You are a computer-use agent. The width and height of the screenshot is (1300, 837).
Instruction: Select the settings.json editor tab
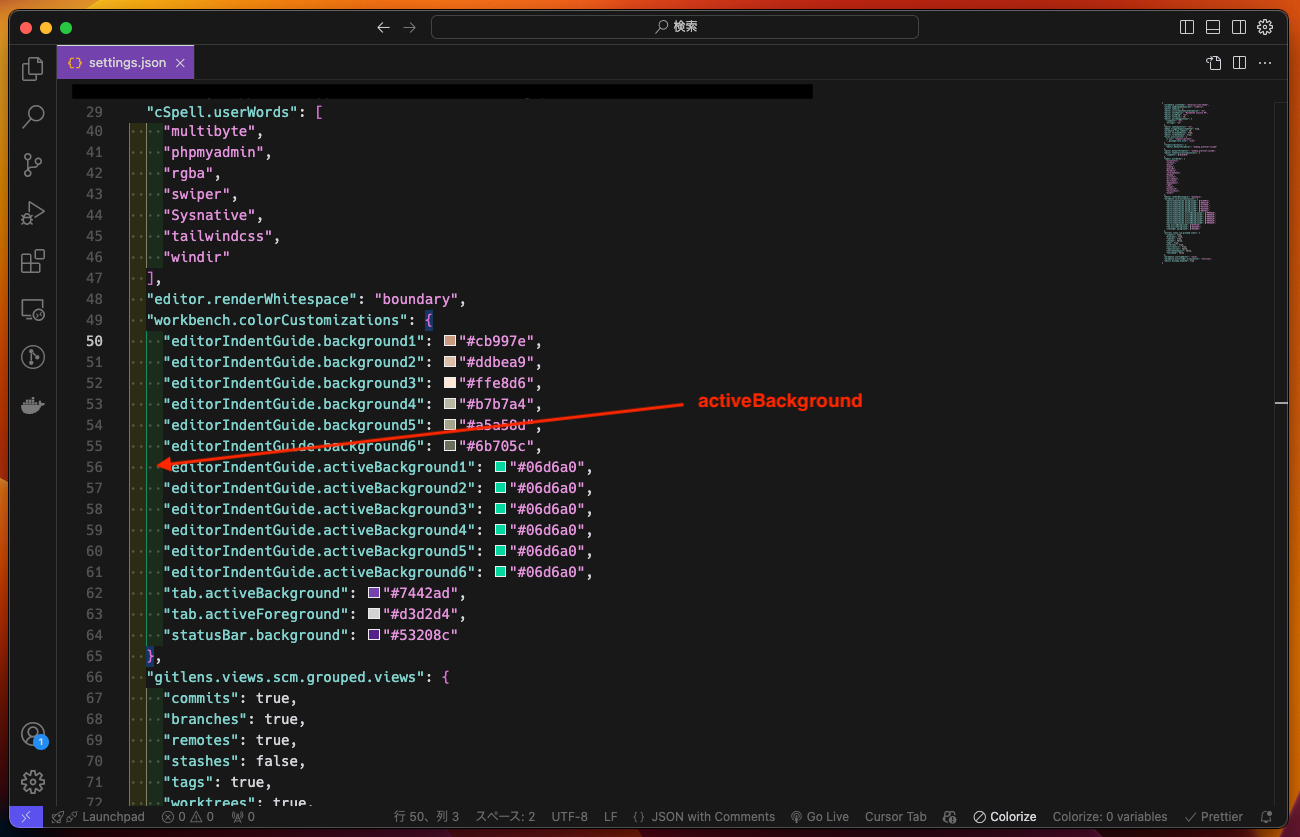click(126, 62)
